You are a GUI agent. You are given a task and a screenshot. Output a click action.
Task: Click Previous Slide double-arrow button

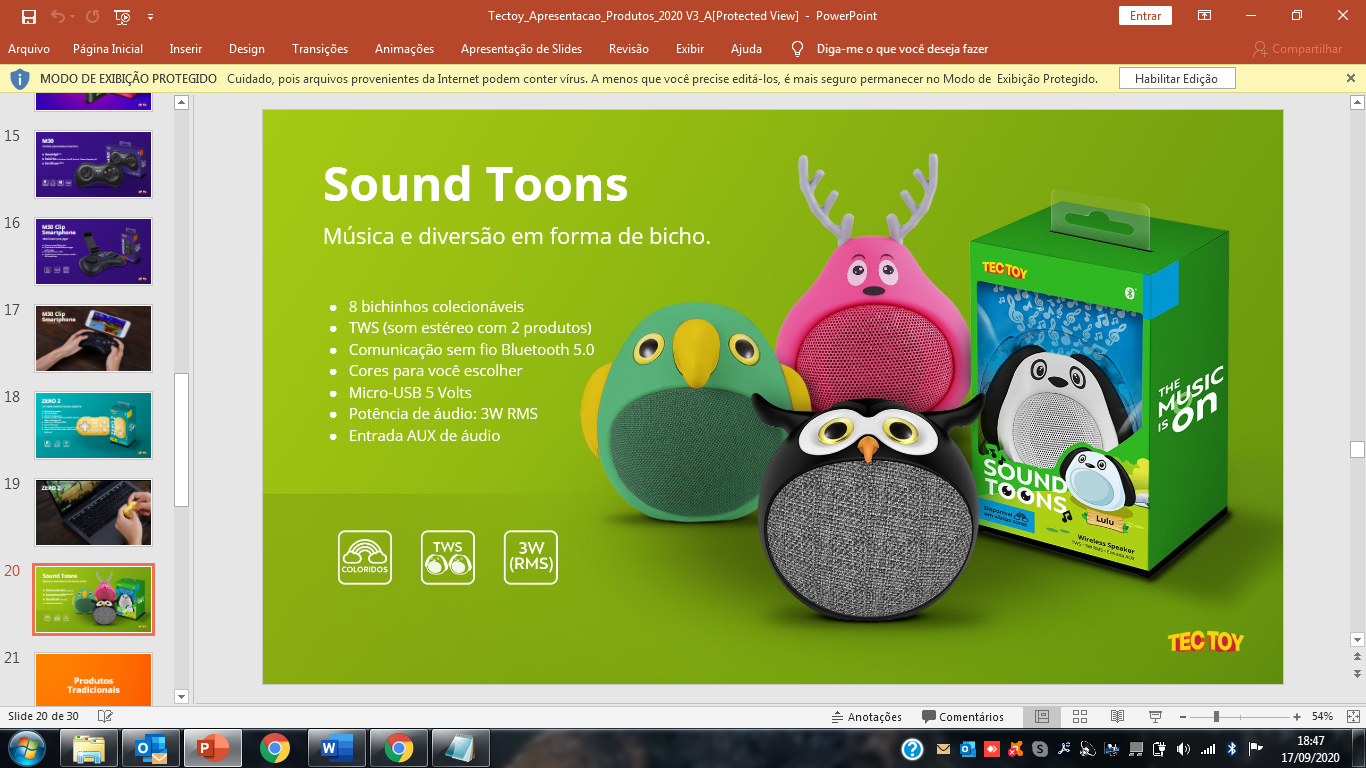[x=1357, y=657]
